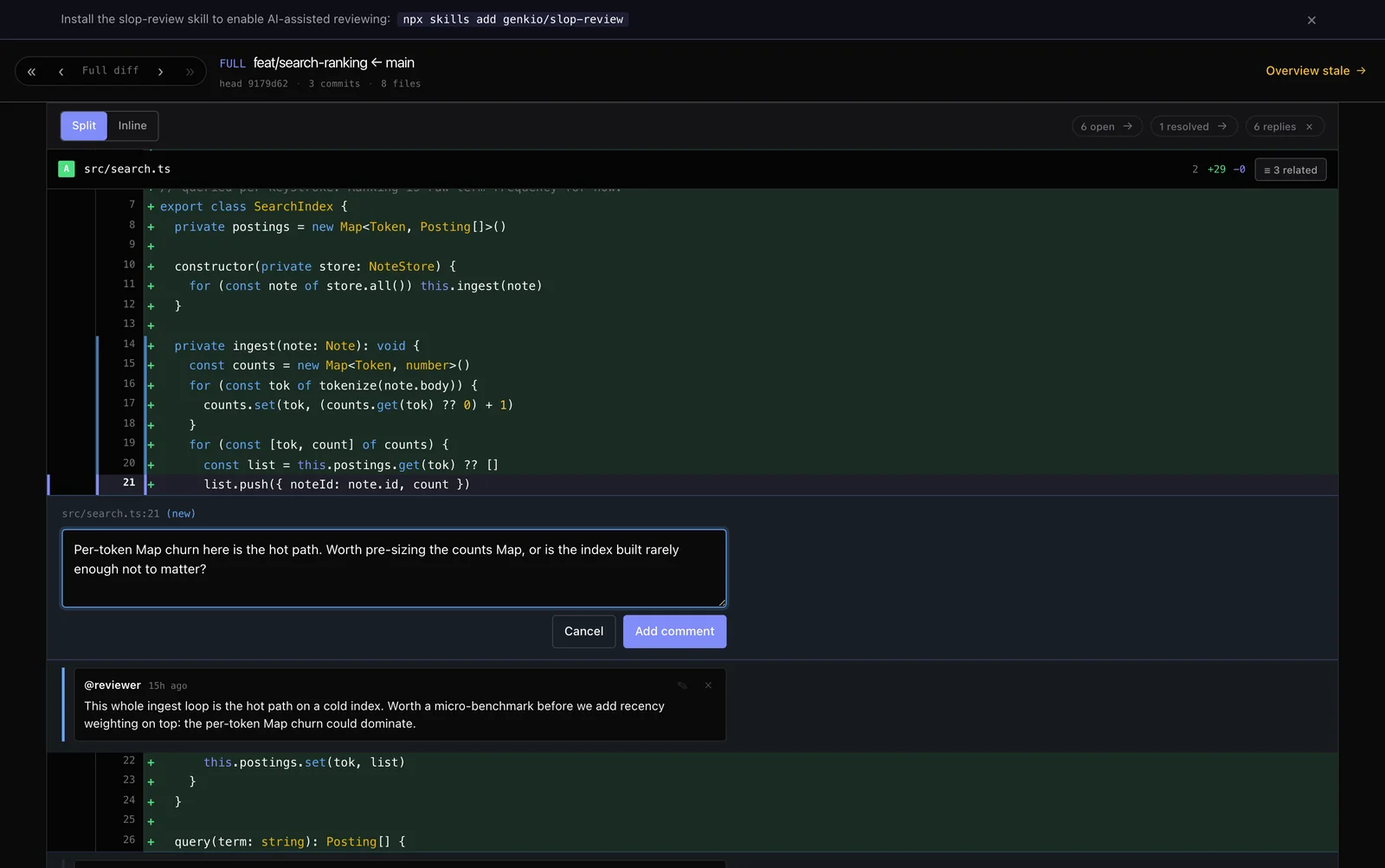Viewport: 1385px width, 868px height.
Task: Click the 15h ago timestamp
Action: 168,685
